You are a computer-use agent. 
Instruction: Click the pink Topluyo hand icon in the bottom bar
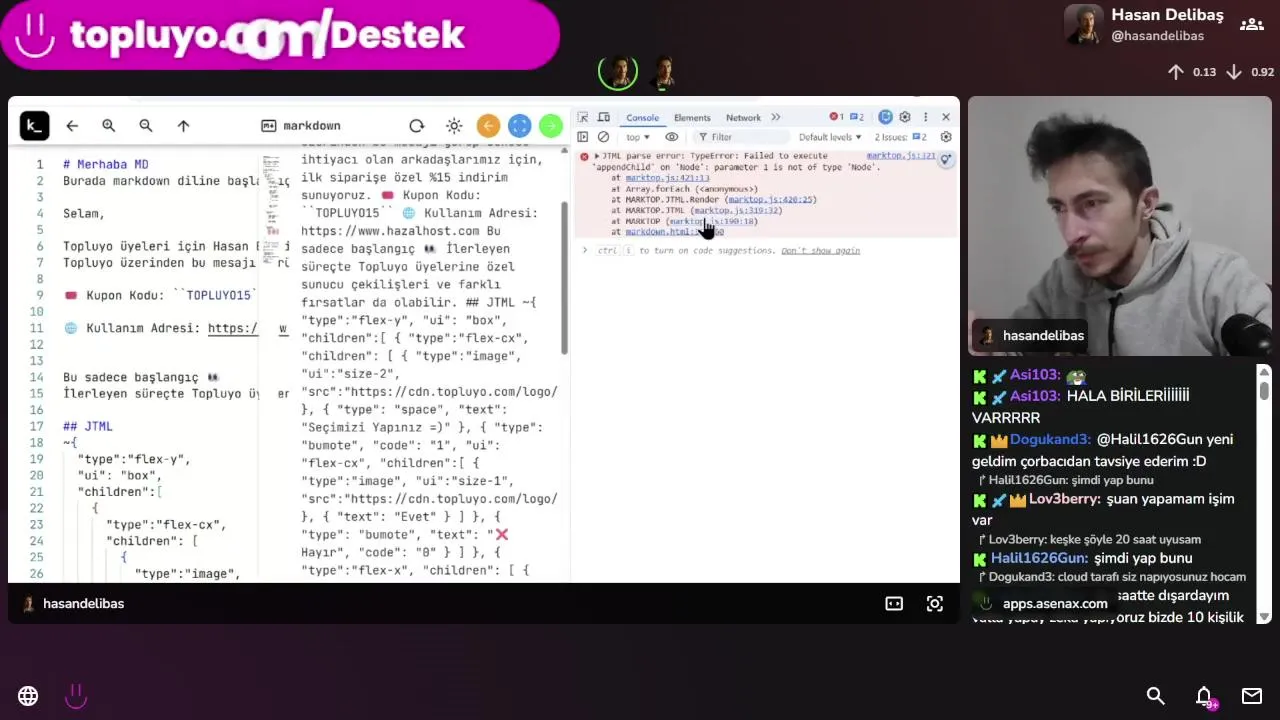76,696
